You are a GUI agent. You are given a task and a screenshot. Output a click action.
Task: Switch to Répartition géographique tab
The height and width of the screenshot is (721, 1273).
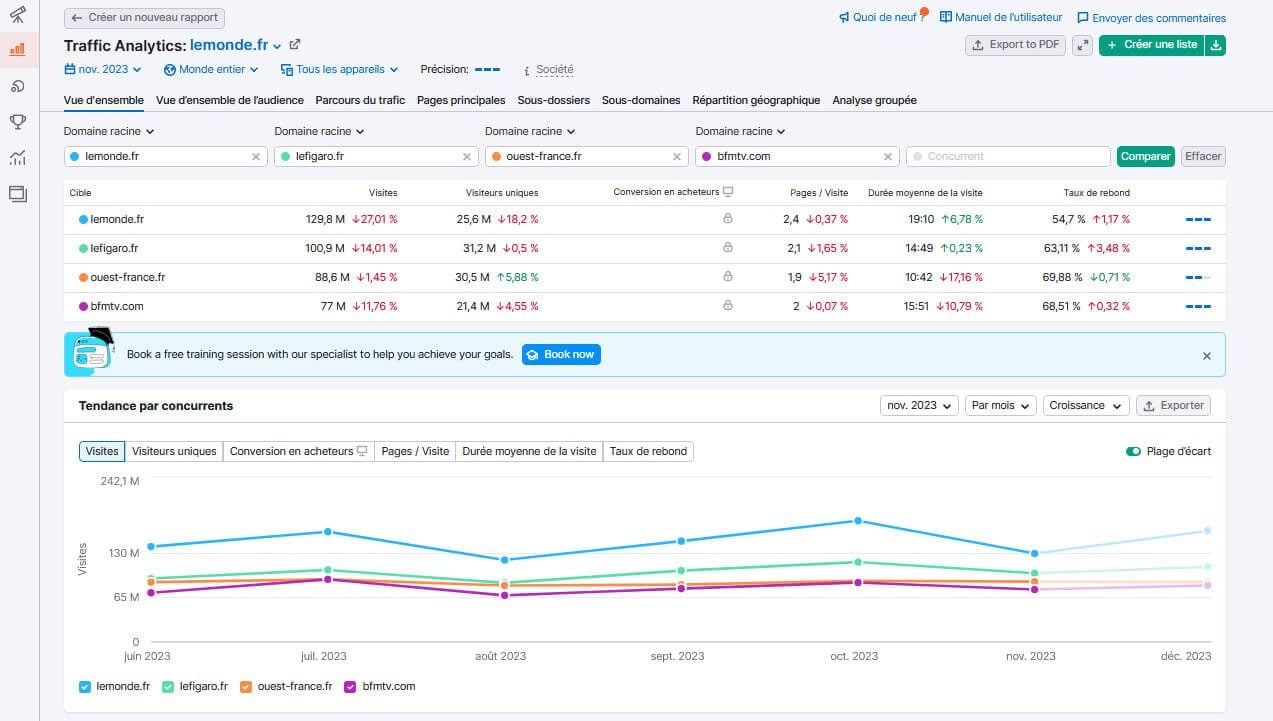pyautogui.click(x=756, y=100)
